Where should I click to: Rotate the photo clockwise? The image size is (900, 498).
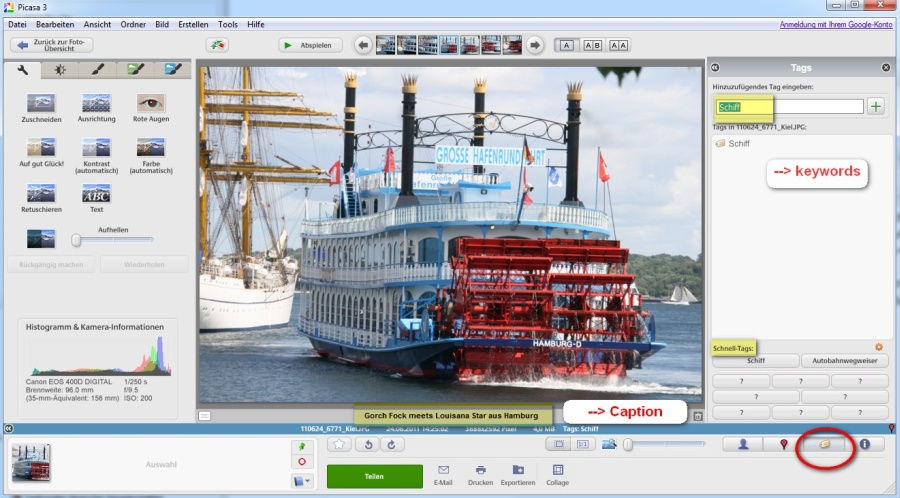tap(392, 444)
